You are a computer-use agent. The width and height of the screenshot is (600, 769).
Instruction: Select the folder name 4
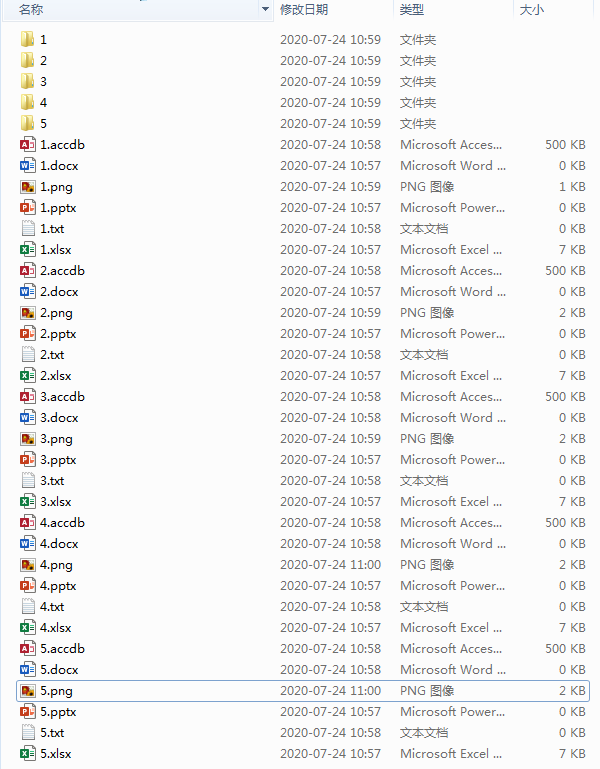click(44, 103)
